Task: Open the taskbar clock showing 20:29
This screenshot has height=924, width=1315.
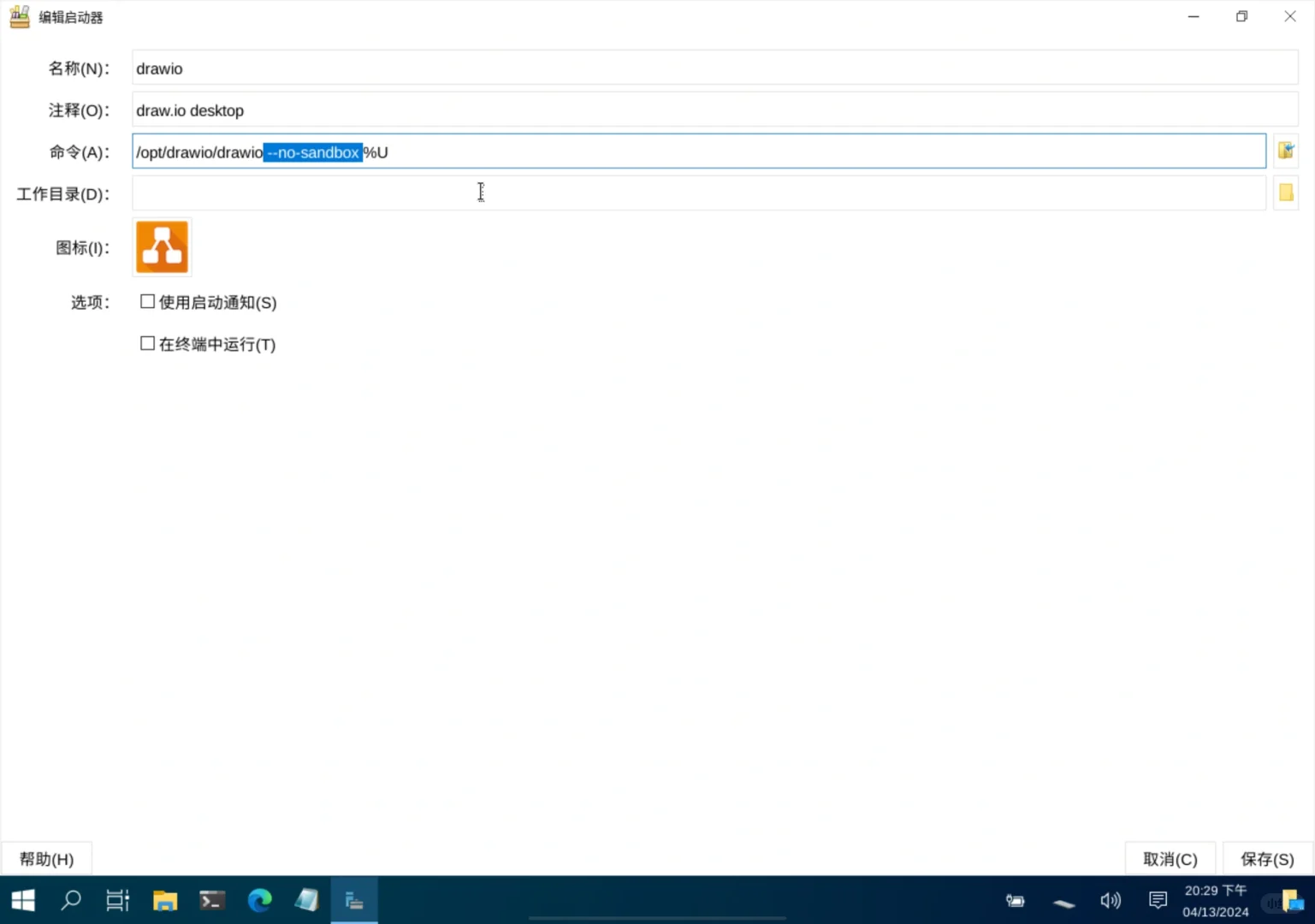Action: (1215, 901)
